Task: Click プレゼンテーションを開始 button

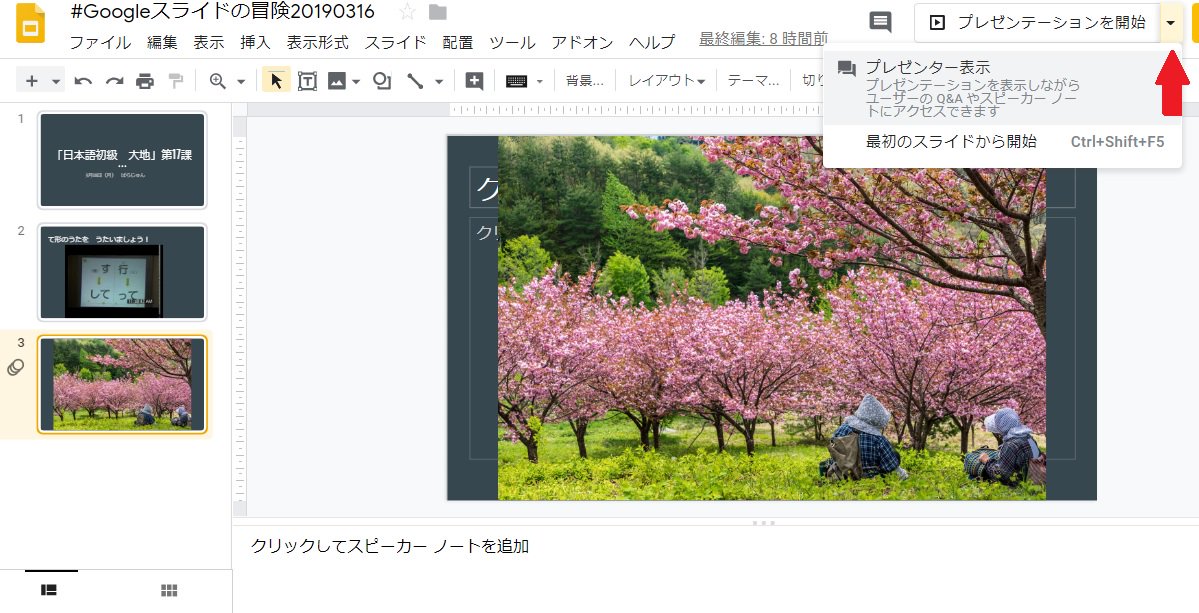Action: tap(1037, 22)
